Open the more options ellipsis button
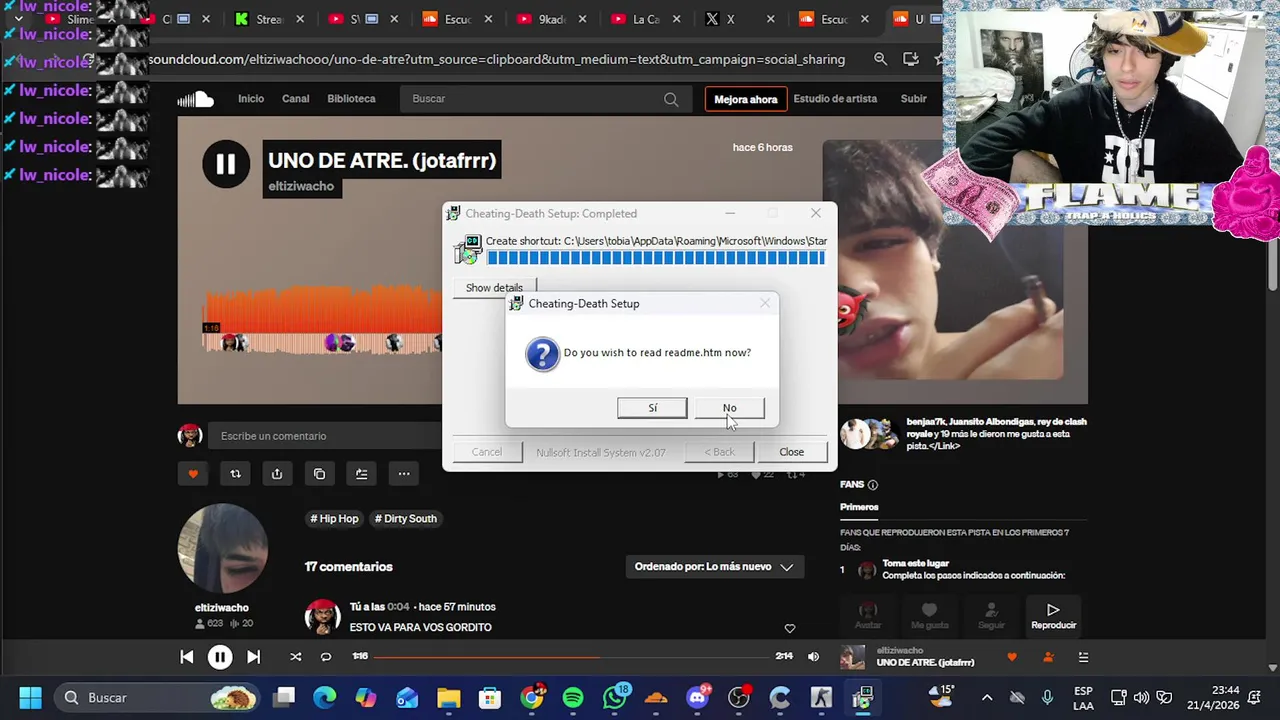The width and height of the screenshot is (1280, 720). tap(404, 474)
